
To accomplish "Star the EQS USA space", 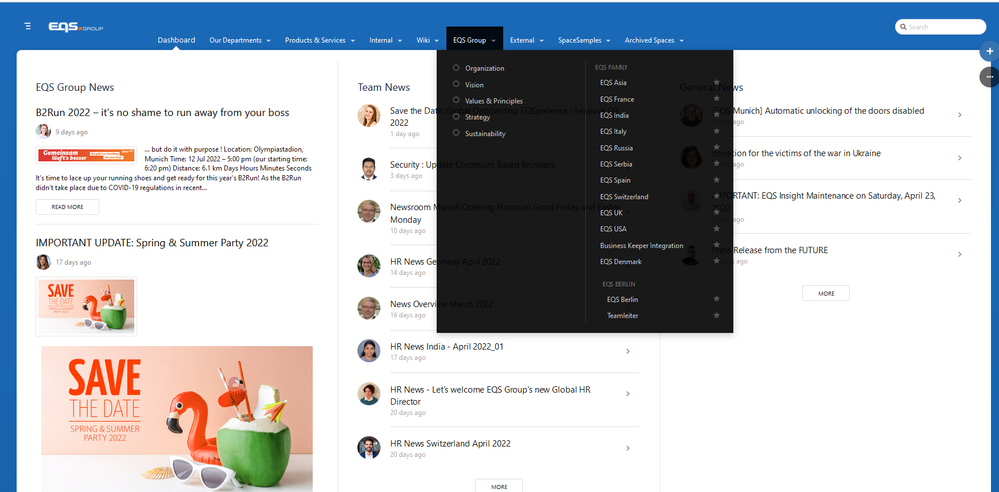I will 717,229.
